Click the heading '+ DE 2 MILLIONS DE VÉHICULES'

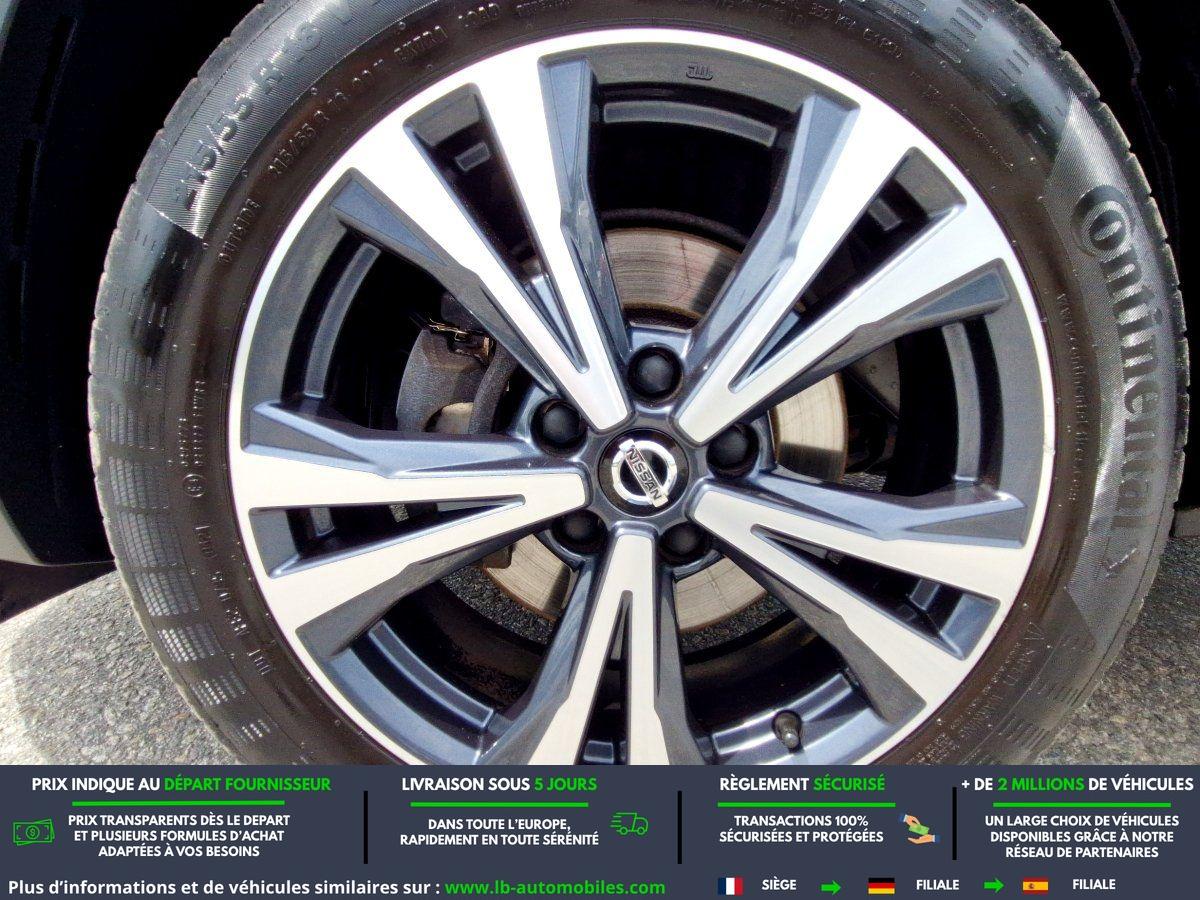(x=1077, y=784)
